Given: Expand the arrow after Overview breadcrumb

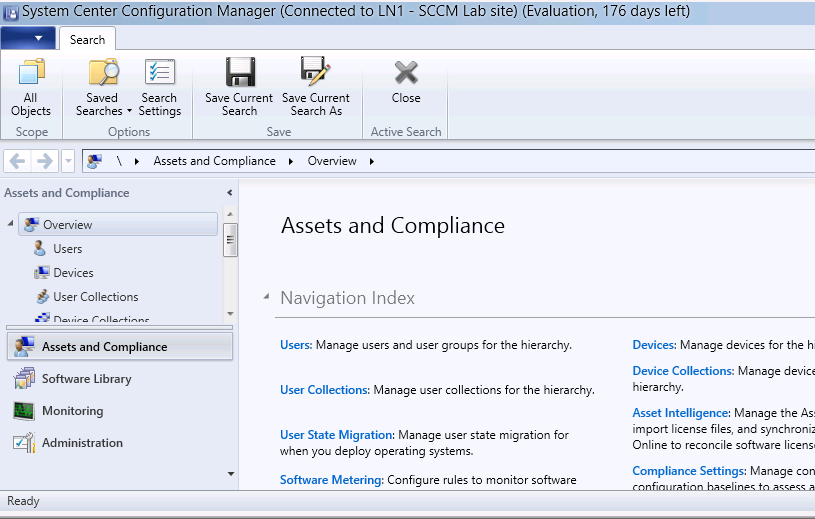Looking at the screenshot, I should [x=372, y=162].
